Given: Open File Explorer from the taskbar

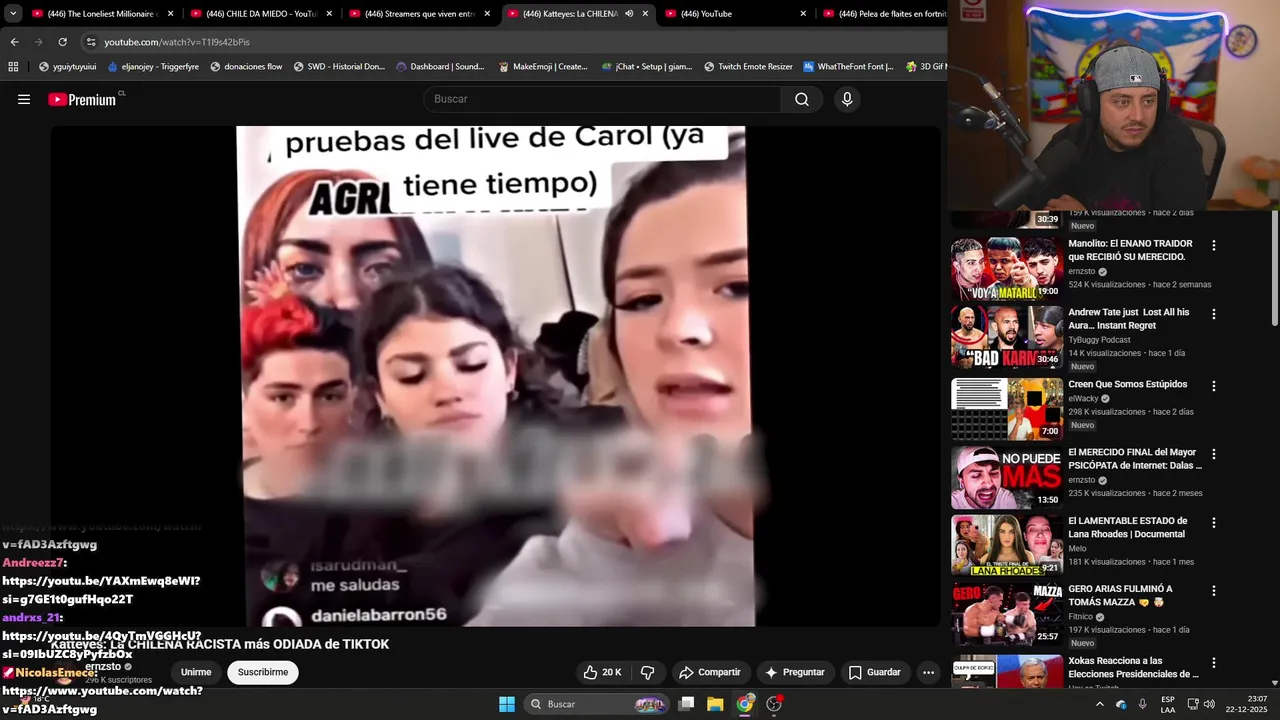Looking at the screenshot, I should coord(715,704).
